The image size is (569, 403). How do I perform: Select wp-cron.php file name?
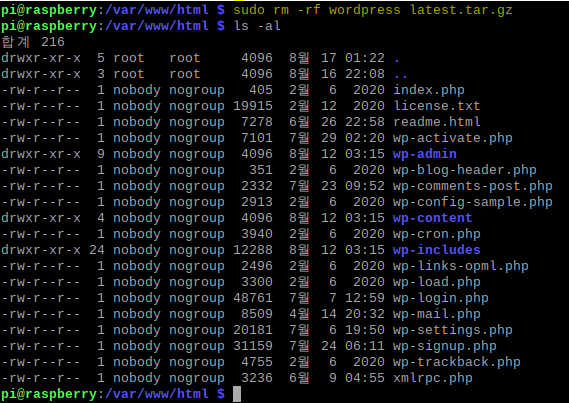pyautogui.click(x=437, y=234)
